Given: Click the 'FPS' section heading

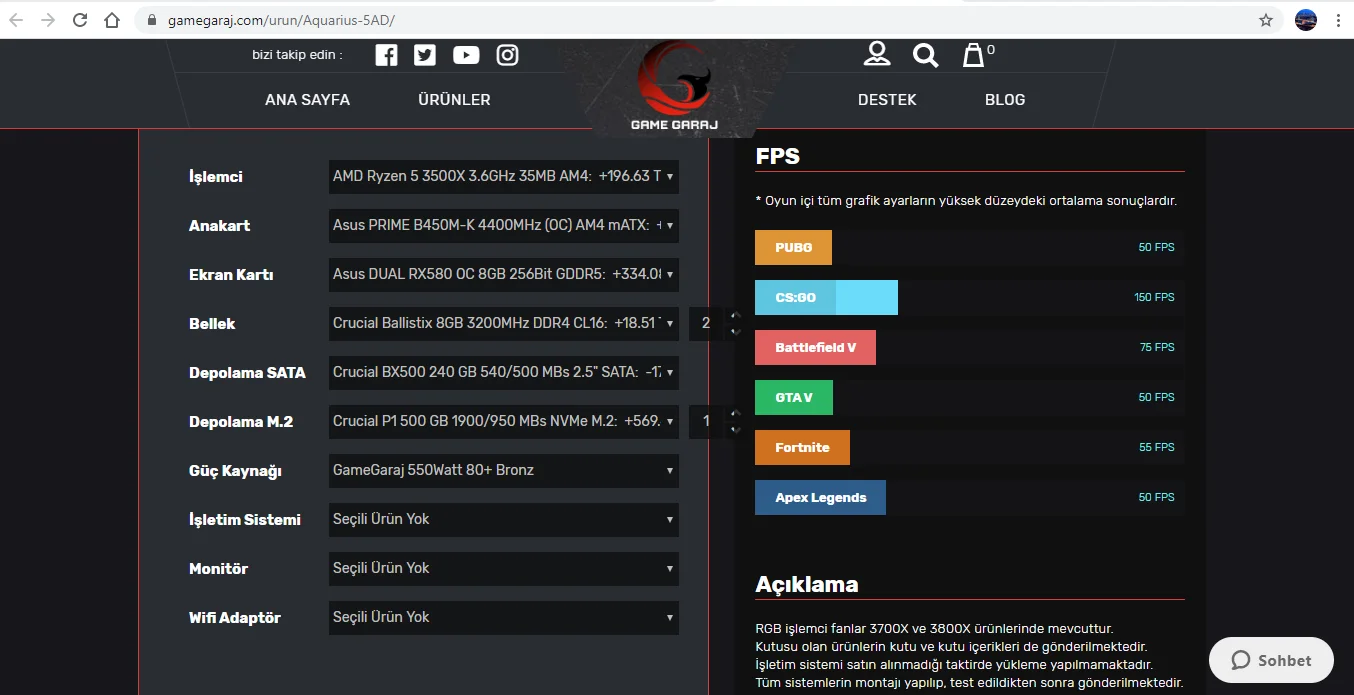Looking at the screenshot, I should 778,156.
